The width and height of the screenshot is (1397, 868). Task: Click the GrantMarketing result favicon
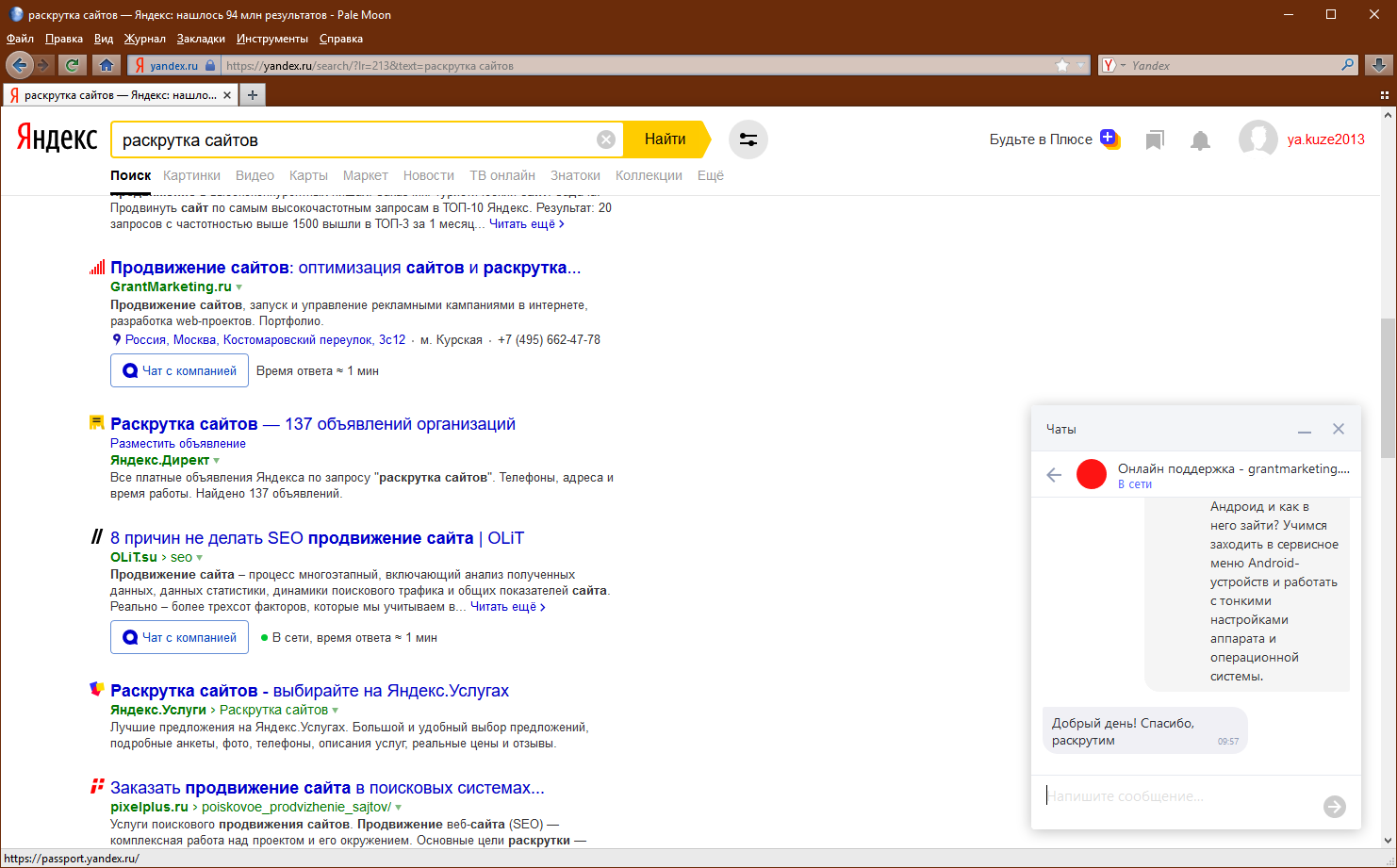click(97, 268)
